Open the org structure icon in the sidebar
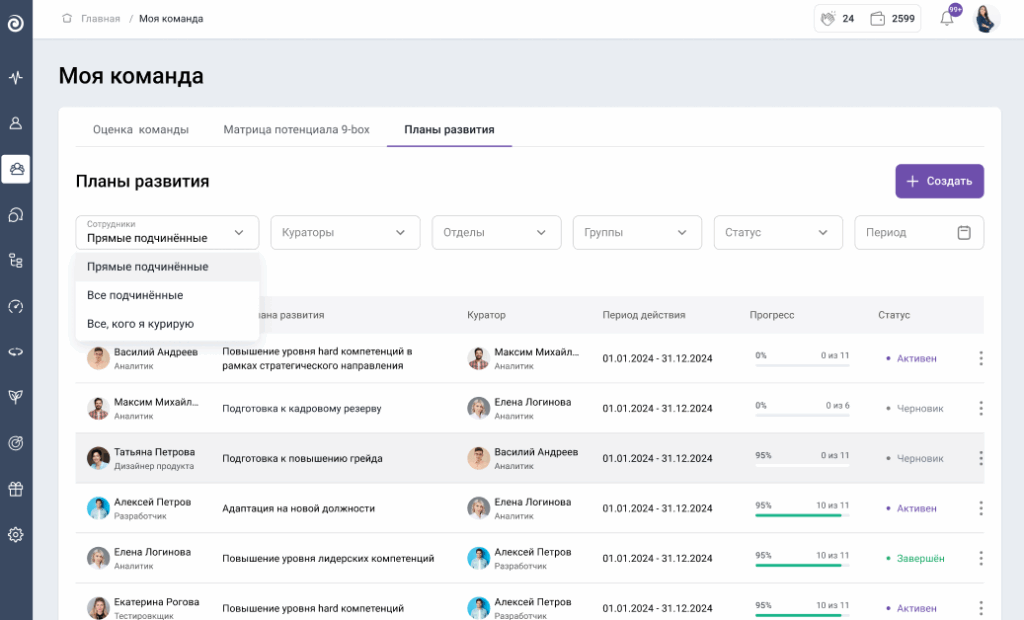The image size is (1024, 620). click(15, 258)
